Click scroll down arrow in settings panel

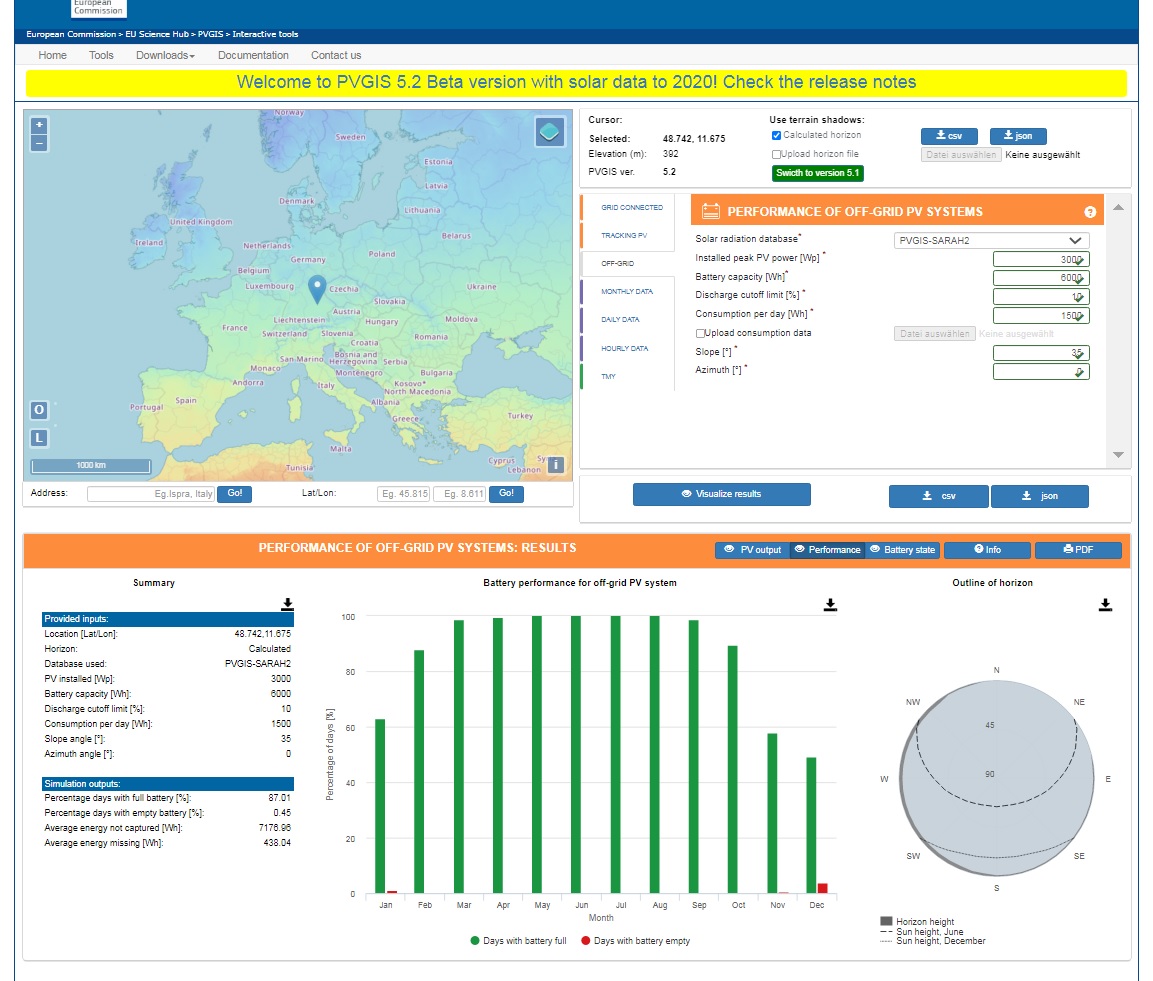(1118, 455)
